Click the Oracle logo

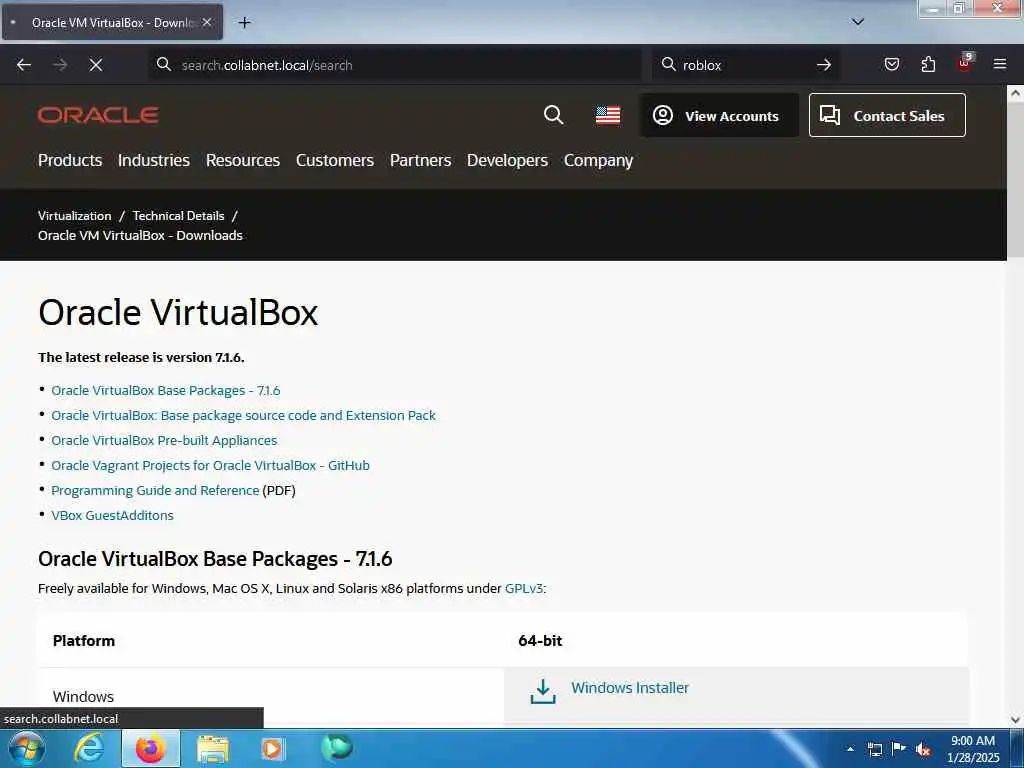point(98,115)
